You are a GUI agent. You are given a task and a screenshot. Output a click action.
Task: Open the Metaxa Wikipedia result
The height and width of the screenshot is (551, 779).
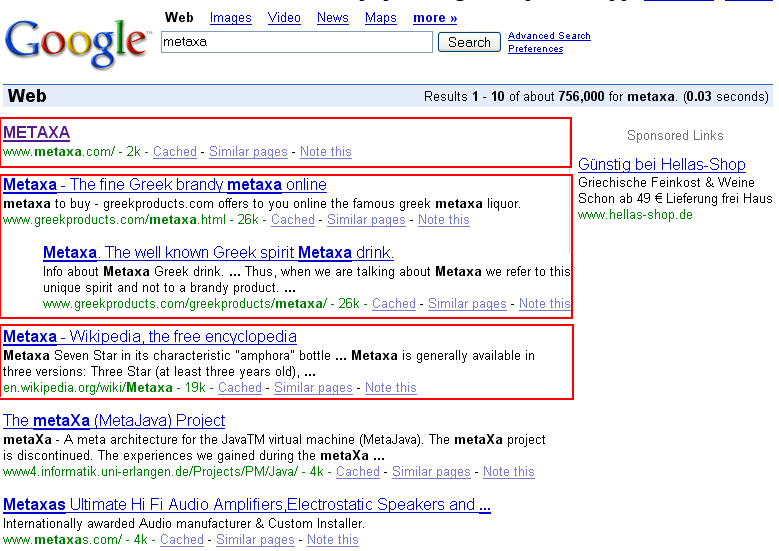[x=150, y=337]
